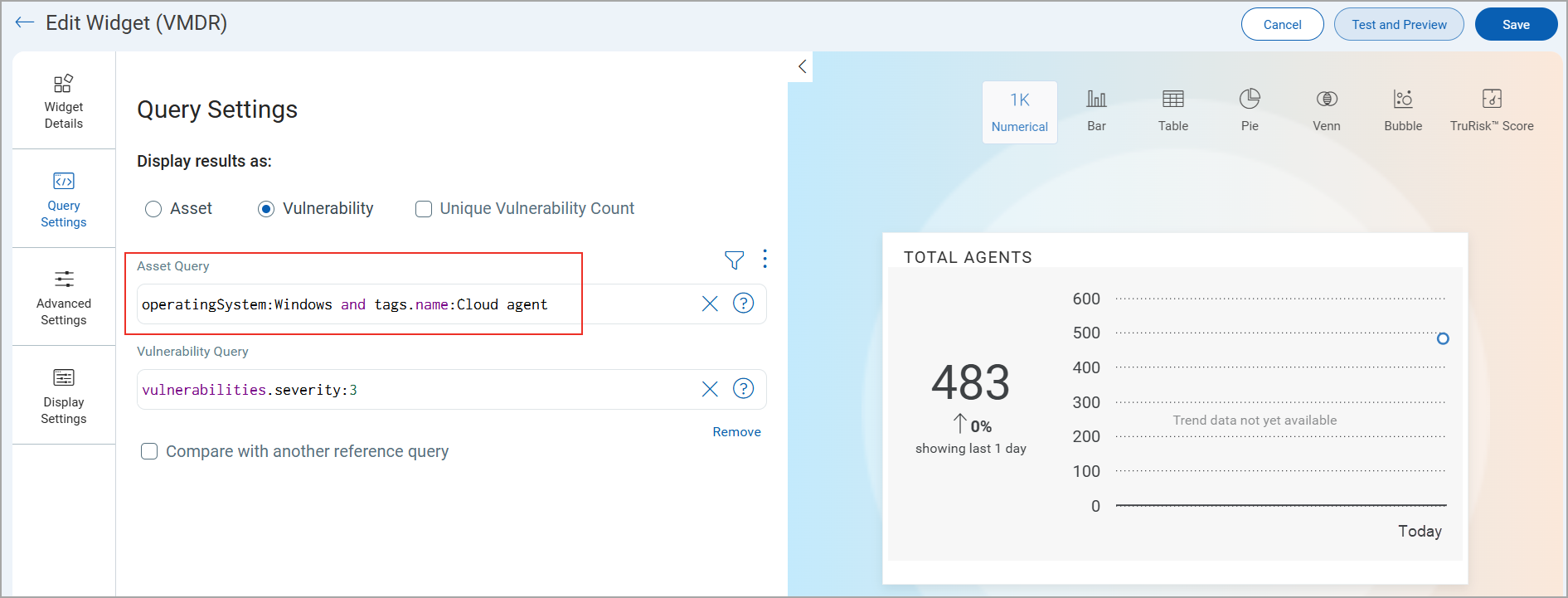Screen dimensions: 1568x598
Task: Click the 483 total agents count
Action: click(970, 383)
